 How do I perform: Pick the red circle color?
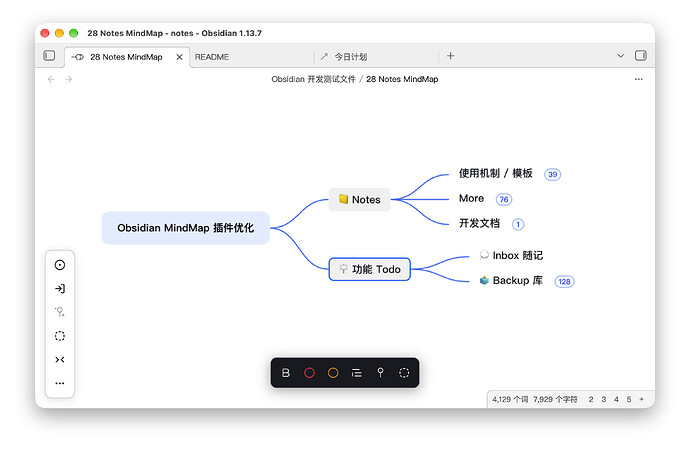[309, 373]
